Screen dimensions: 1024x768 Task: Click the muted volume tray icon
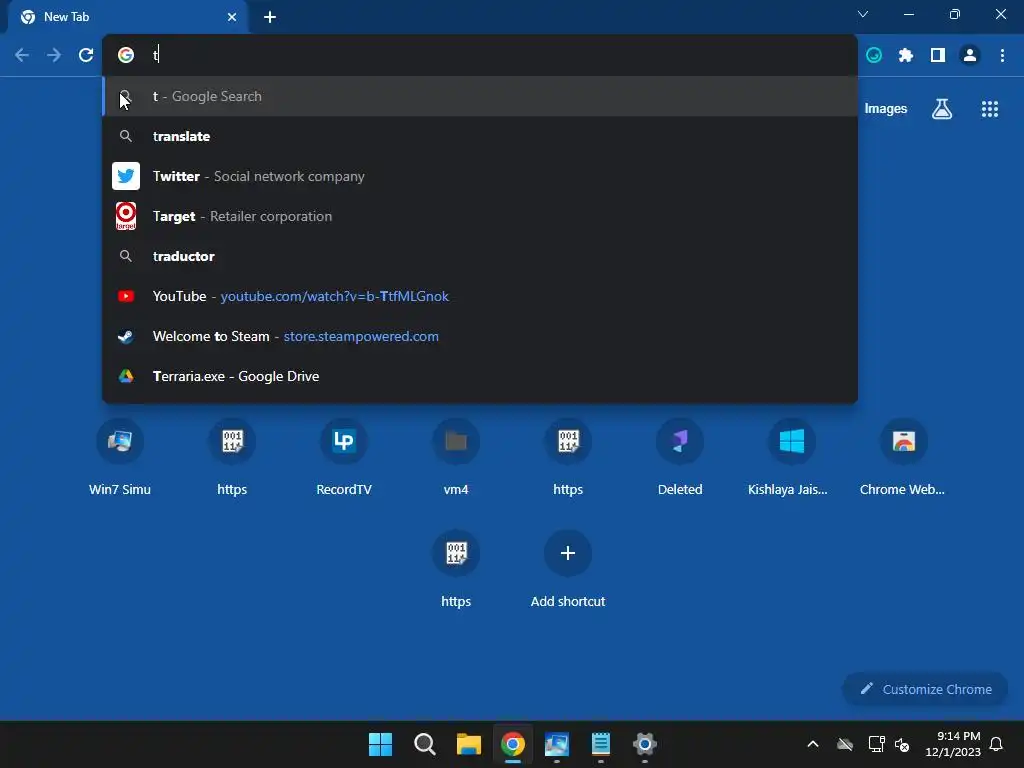pos(902,744)
